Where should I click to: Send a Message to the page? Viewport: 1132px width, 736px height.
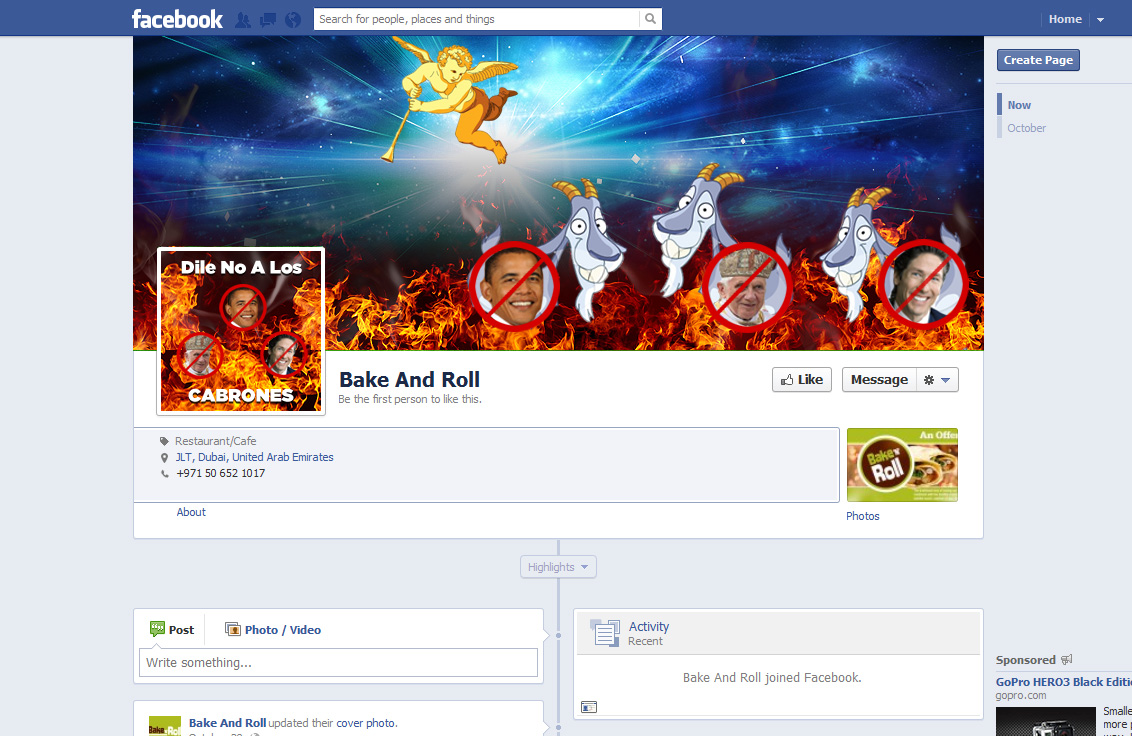pyautogui.click(x=879, y=379)
